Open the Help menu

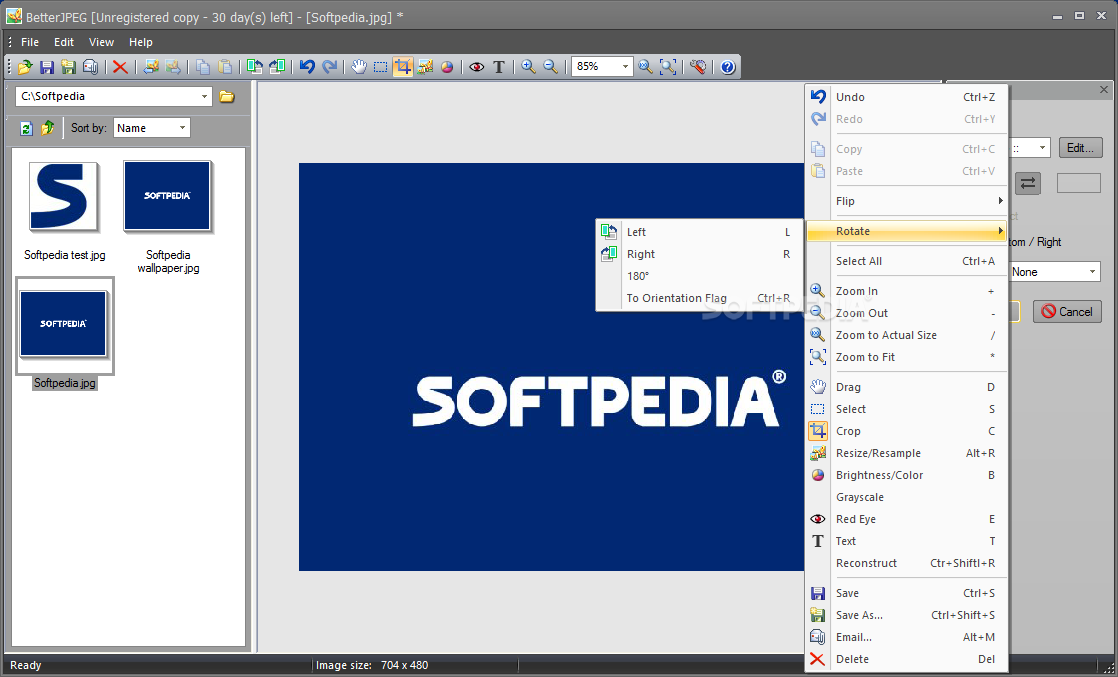point(140,42)
